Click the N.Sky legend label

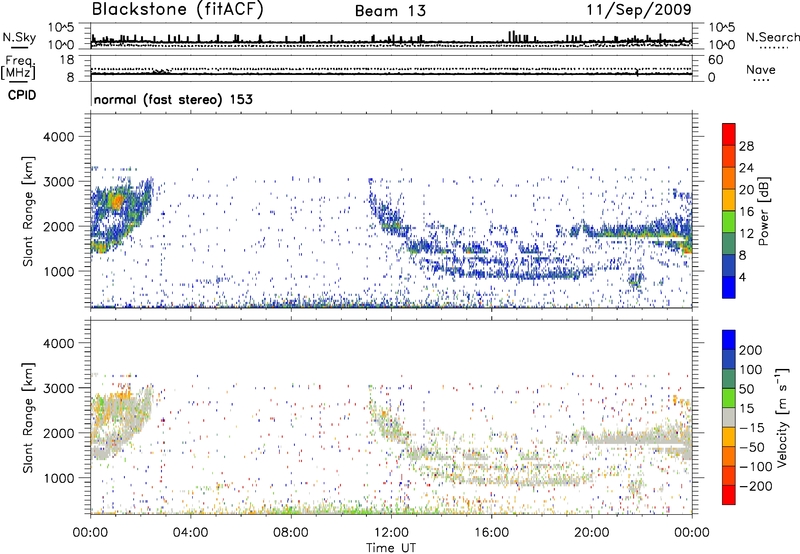point(19,37)
